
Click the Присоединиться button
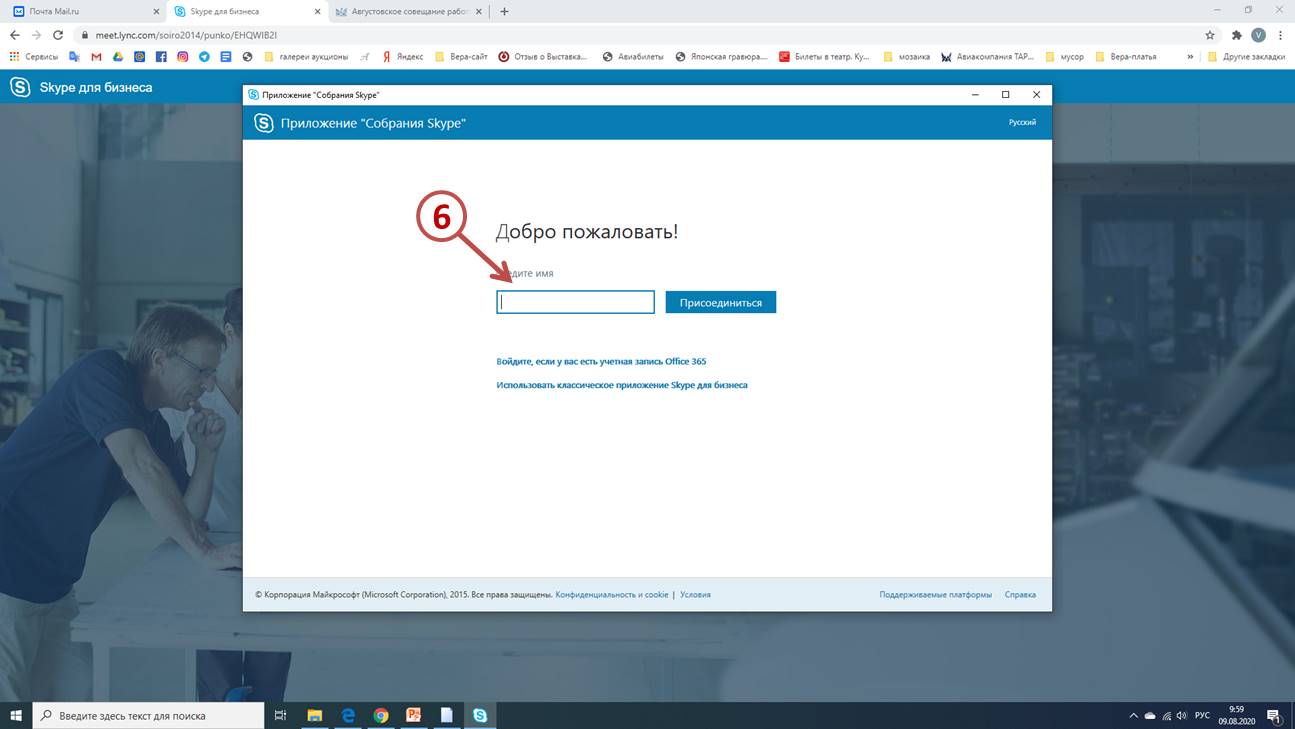(x=721, y=302)
